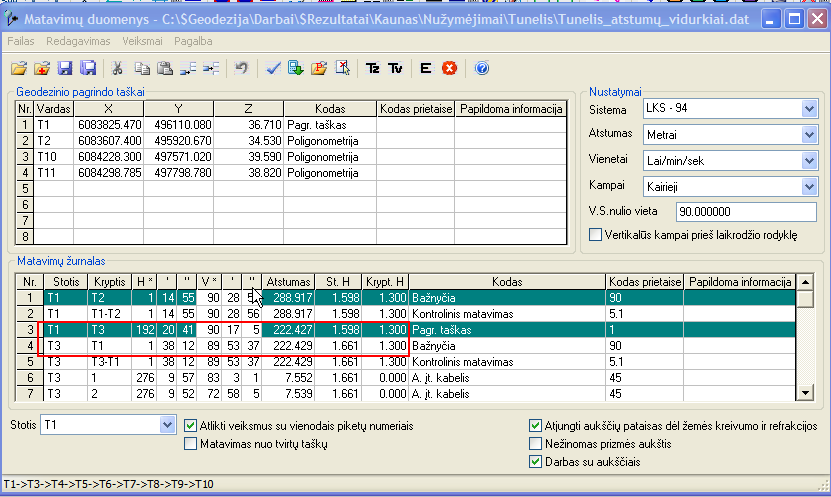Click the X value 6083825.470 cell
The width and height of the screenshot is (831, 497).
click(109, 125)
